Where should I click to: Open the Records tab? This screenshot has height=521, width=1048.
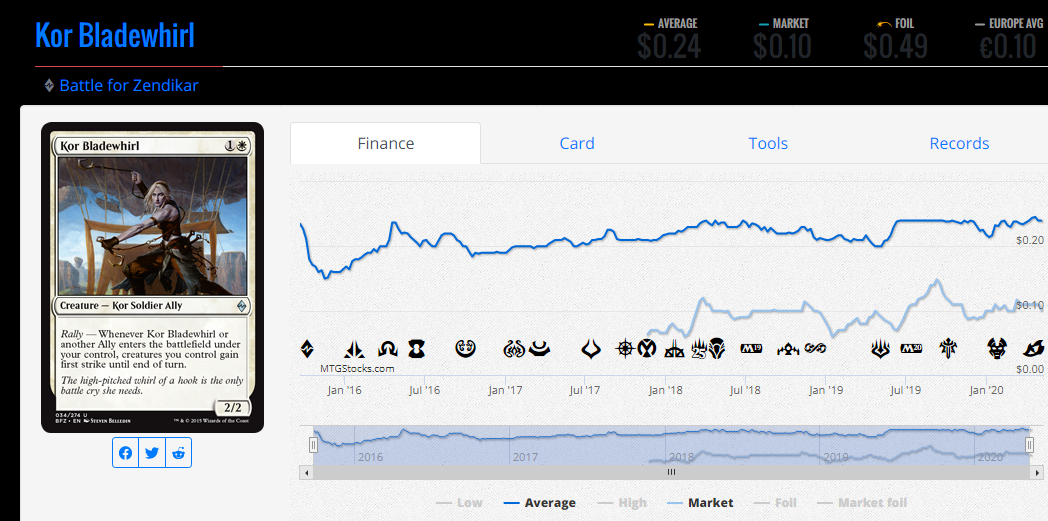click(x=959, y=143)
